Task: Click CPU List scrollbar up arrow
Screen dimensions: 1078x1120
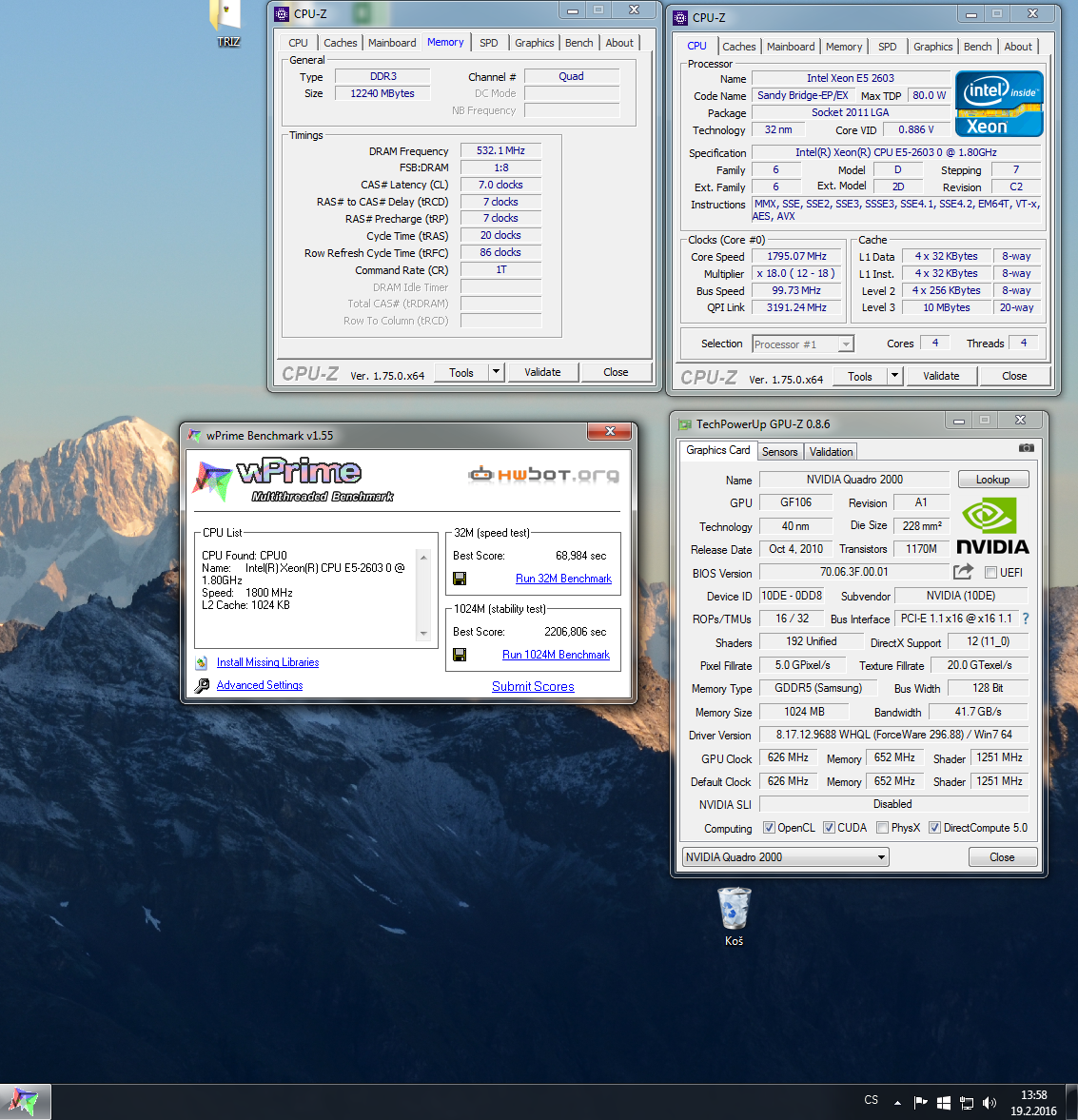Action: tap(423, 557)
